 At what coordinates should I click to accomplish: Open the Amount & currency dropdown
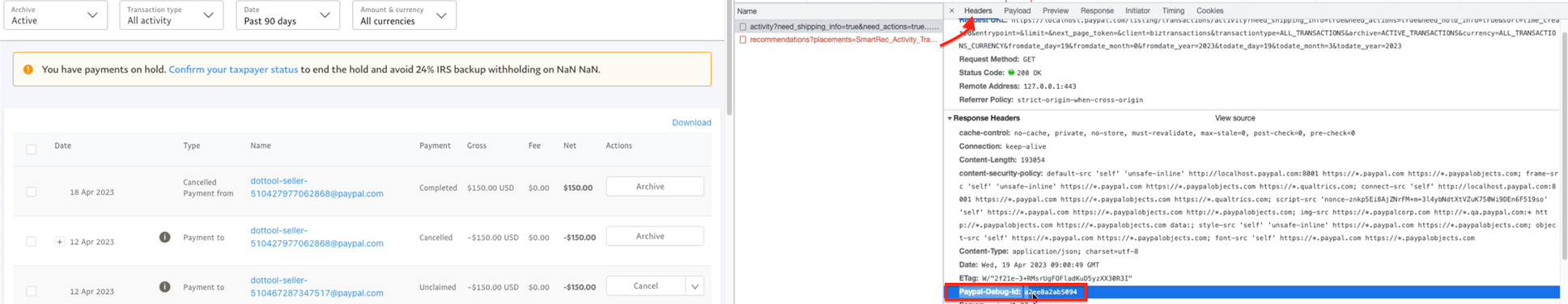[x=404, y=15]
